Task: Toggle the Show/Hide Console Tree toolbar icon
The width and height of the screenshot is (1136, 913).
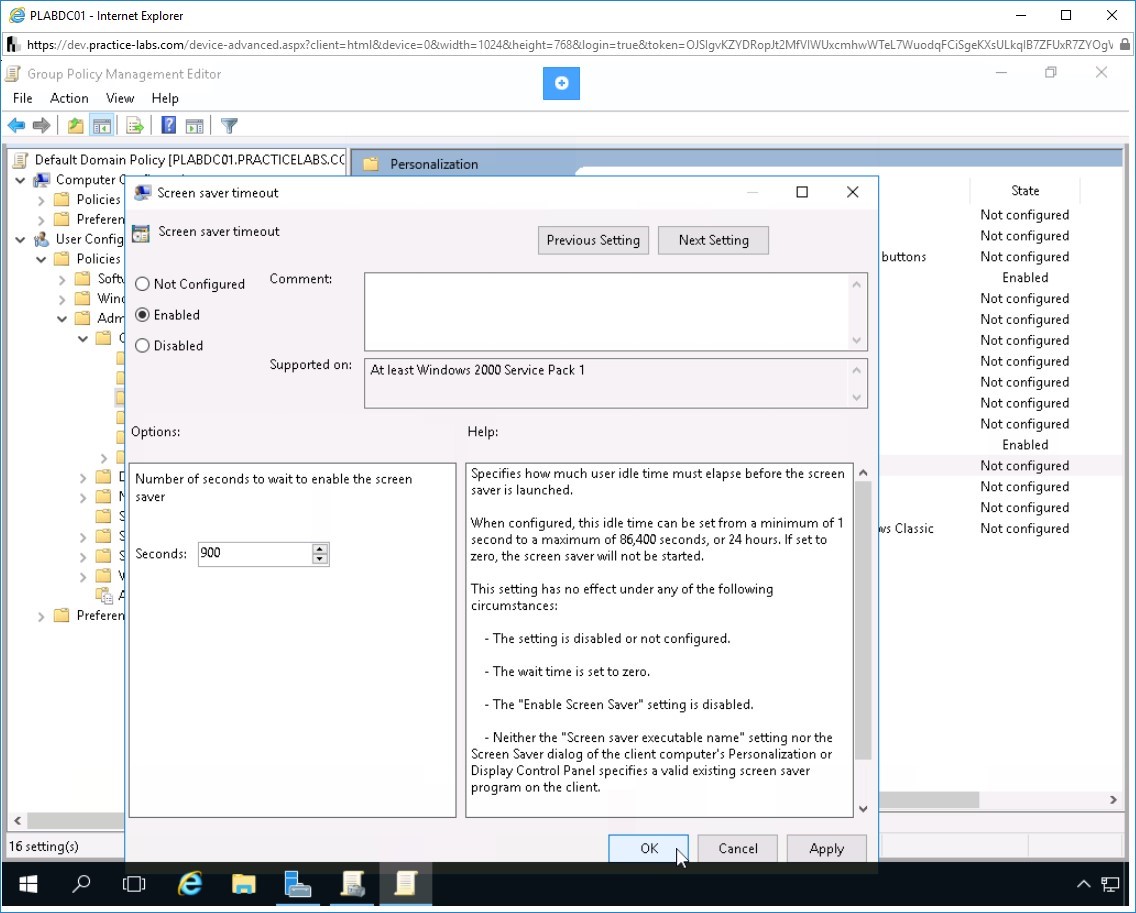Action: pyautogui.click(x=102, y=125)
